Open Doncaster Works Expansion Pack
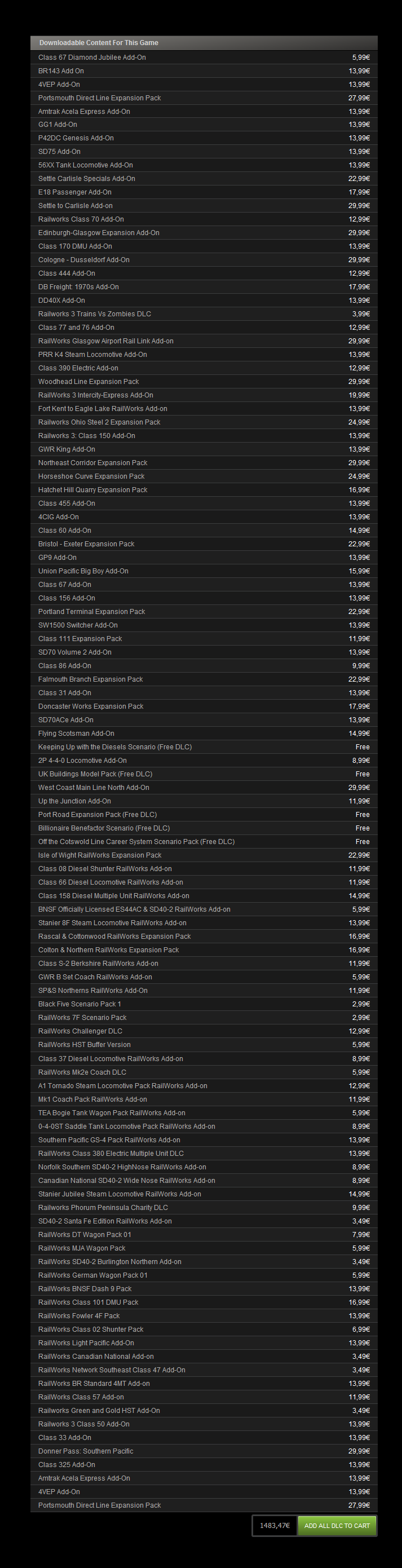This screenshot has height=1568, width=402. coord(204,706)
